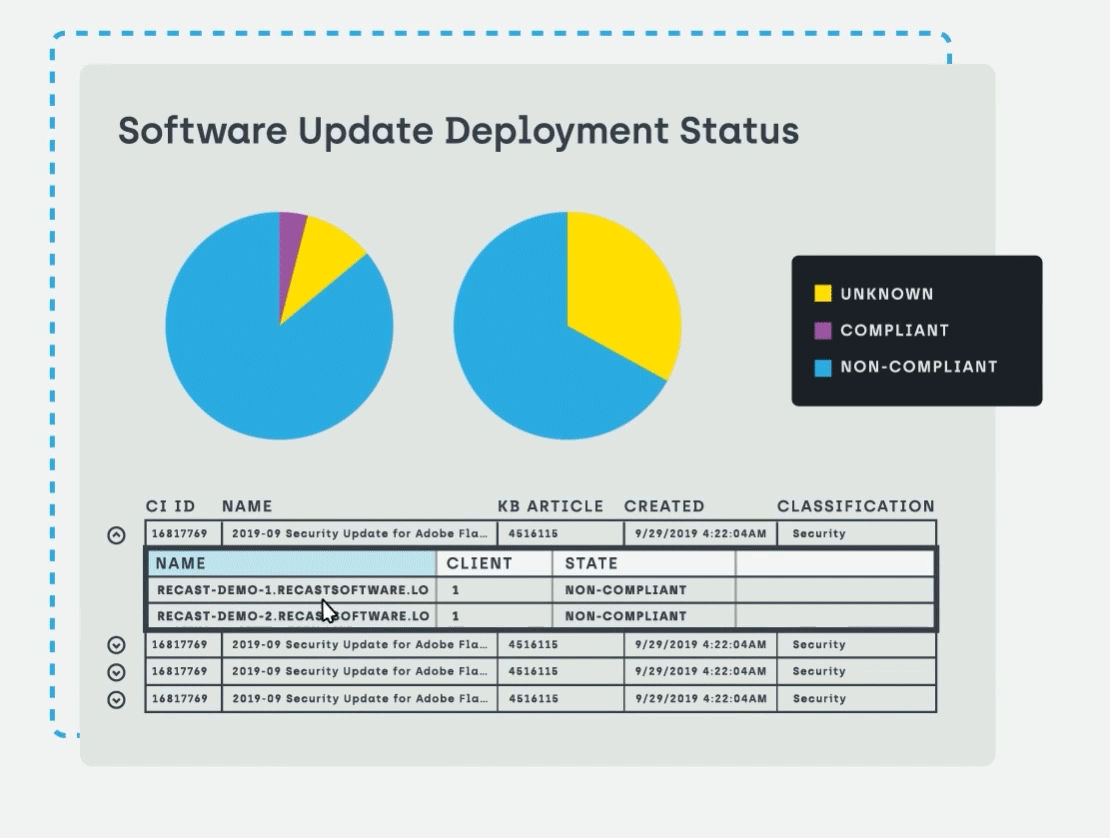Click the NON-COMPLIANT label in the legend

[918, 367]
